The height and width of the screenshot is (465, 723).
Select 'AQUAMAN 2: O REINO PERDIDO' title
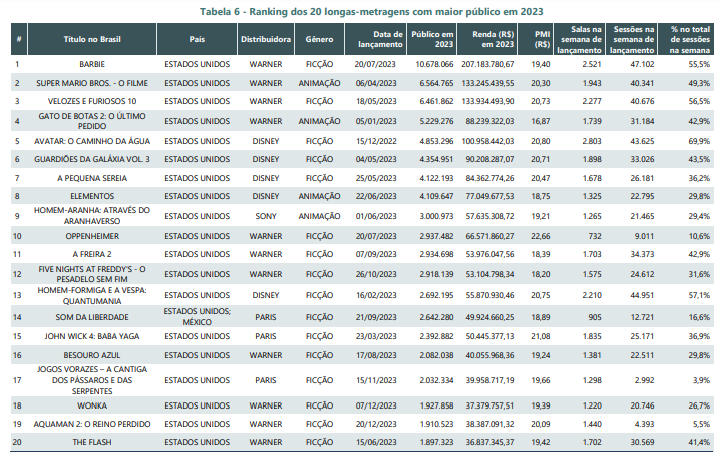point(92,424)
